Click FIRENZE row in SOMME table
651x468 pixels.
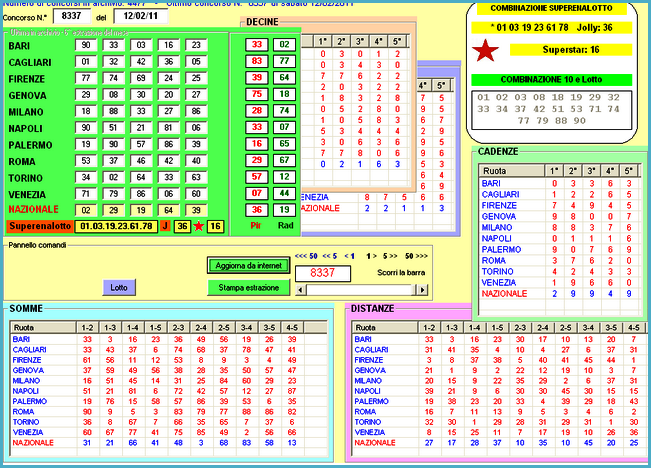169,360
